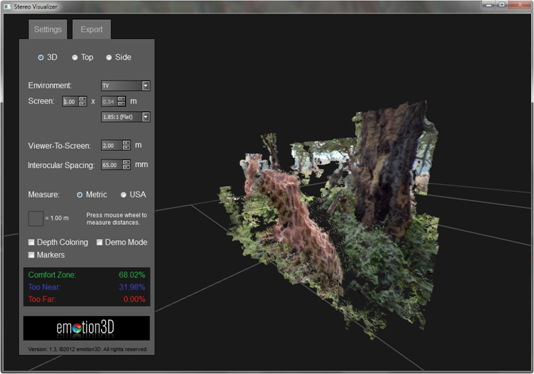Screen dimensions: 534x374
Task: Click the 1.00 m scale reference square
Action: pos(36,218)
